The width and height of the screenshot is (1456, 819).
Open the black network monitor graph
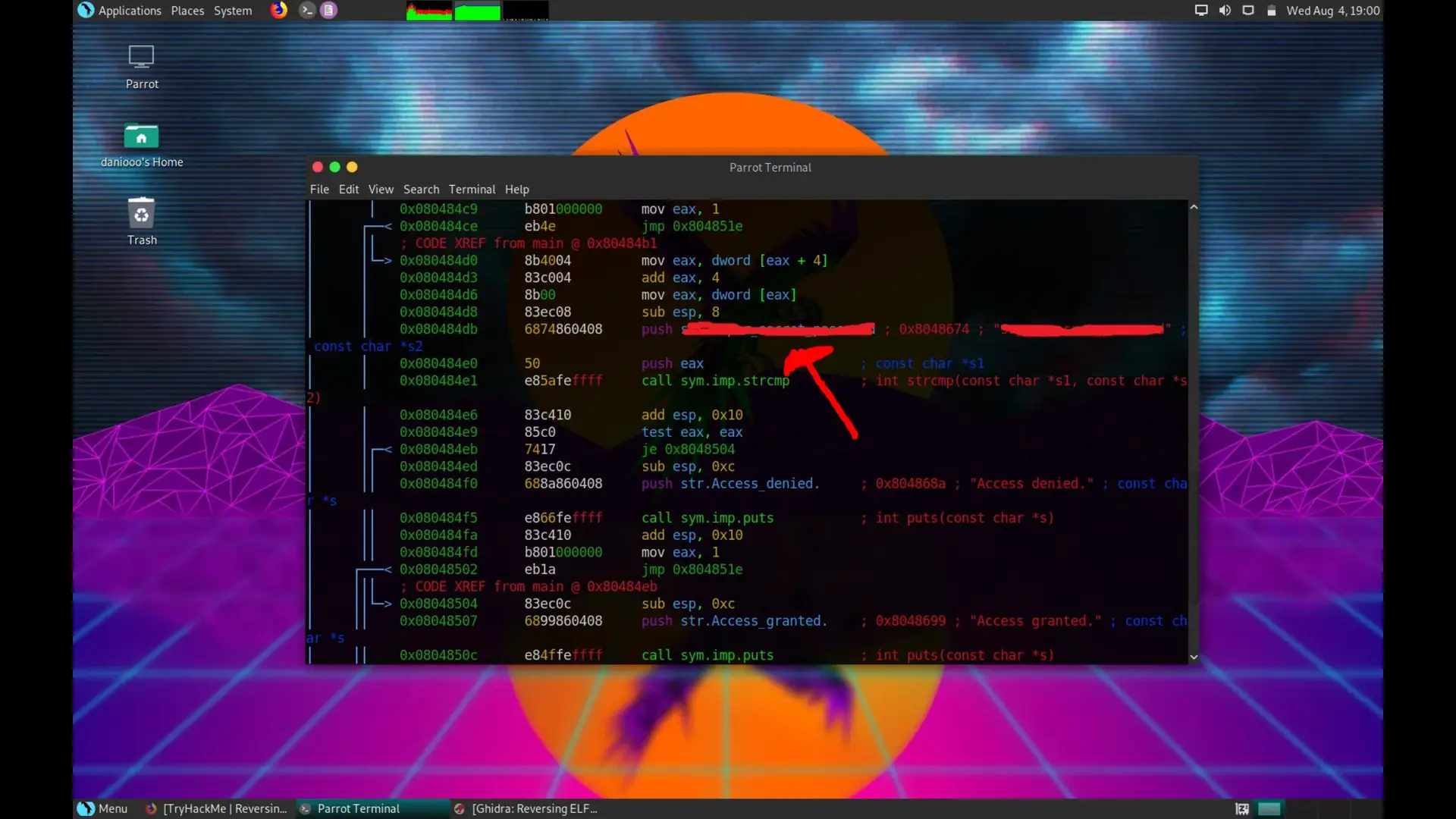(x=526, y=11)
